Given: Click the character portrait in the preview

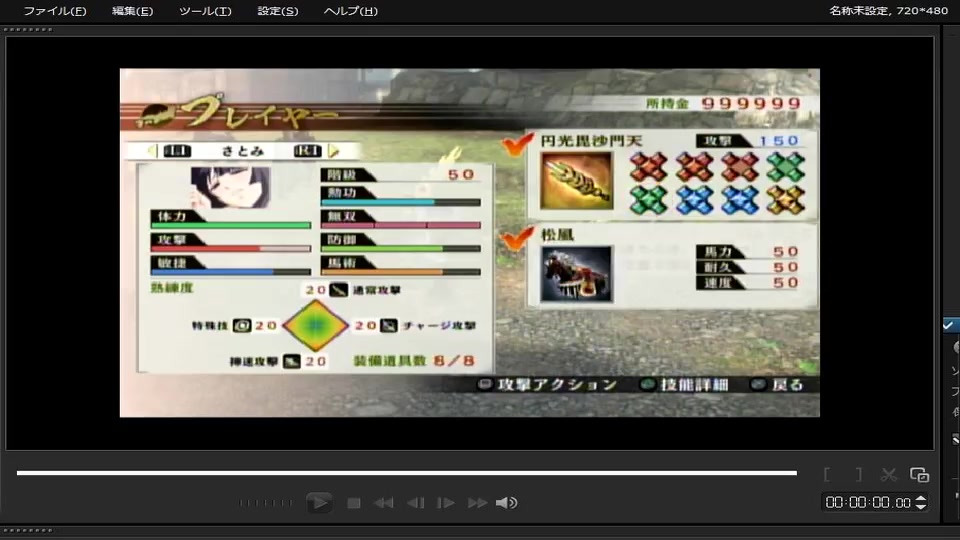Looking at the screenshot, I should click(230, 187).
